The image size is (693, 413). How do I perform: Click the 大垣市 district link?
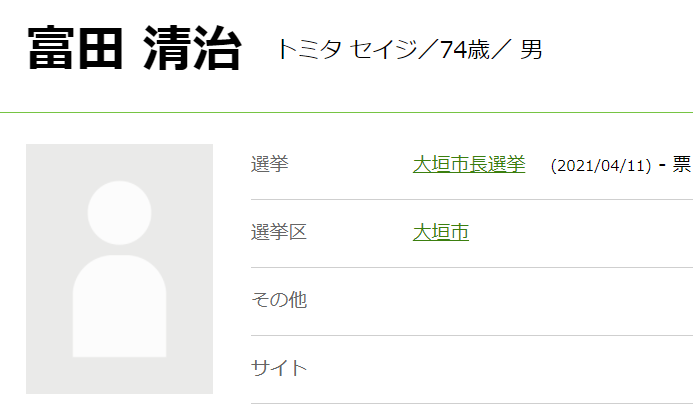click(x=440, y=233)
